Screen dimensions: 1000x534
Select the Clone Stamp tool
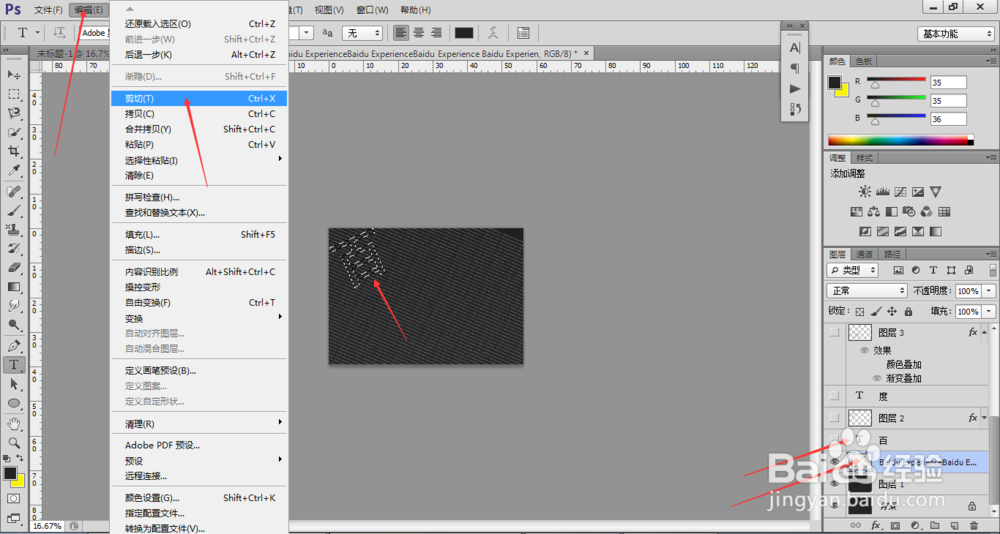pyautogui.click(x=14, y=230)
